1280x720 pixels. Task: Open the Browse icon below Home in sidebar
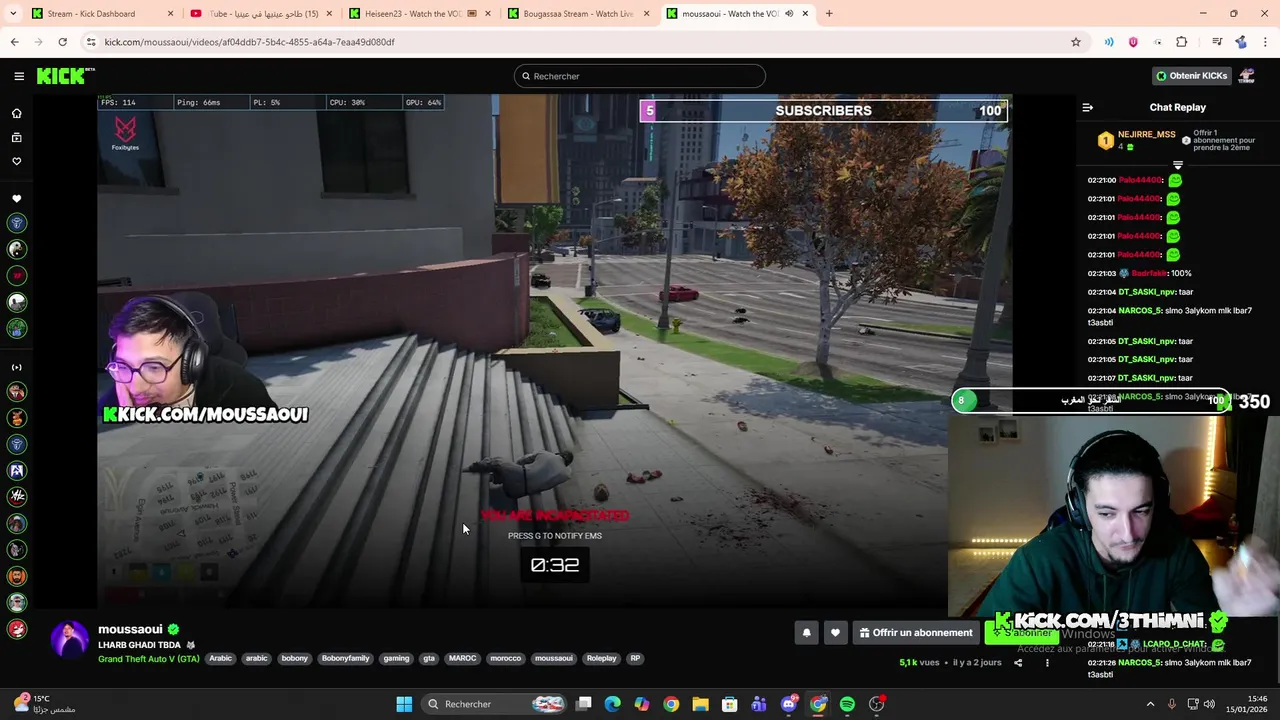tap(17, 137)
